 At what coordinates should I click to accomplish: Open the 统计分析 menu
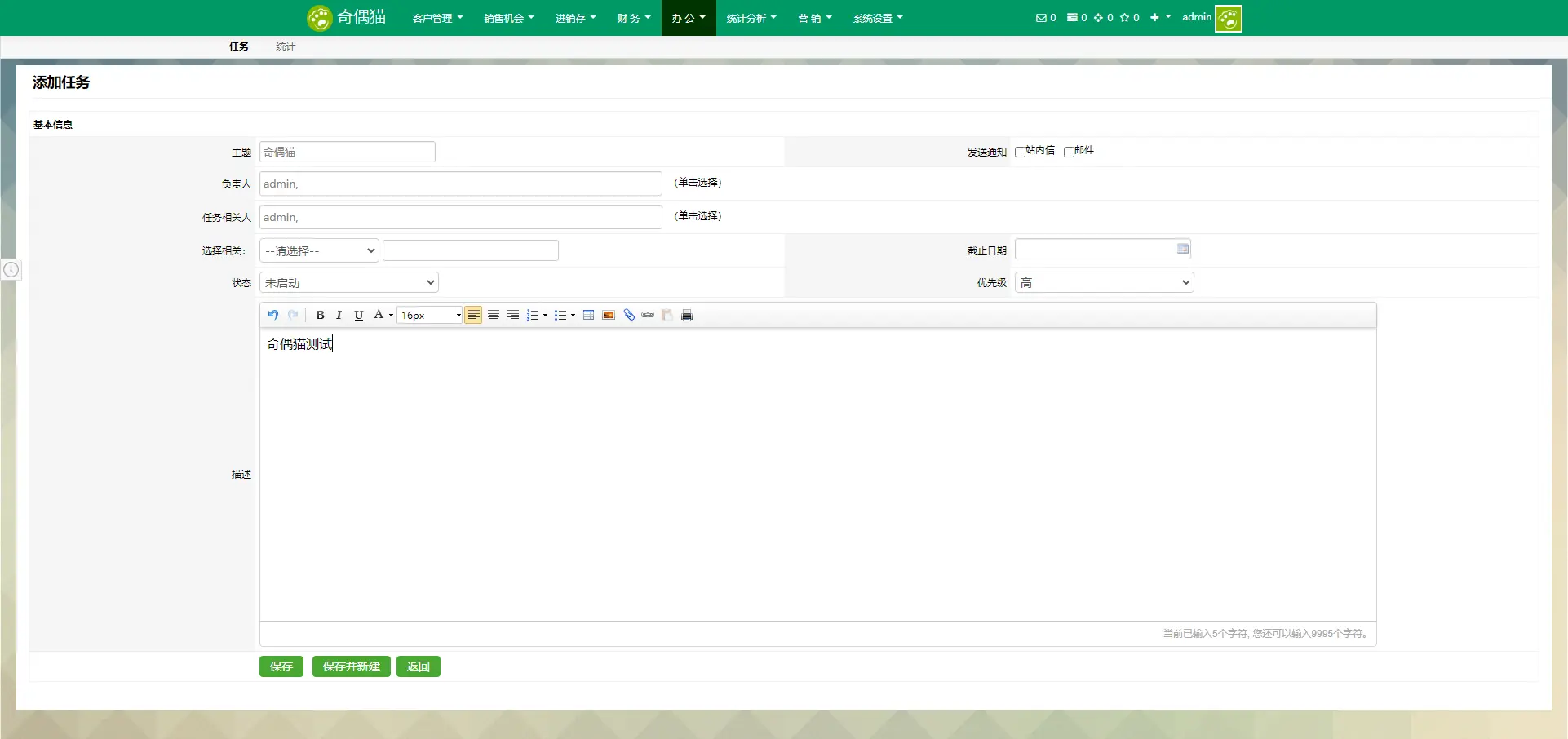coord(751,18)
